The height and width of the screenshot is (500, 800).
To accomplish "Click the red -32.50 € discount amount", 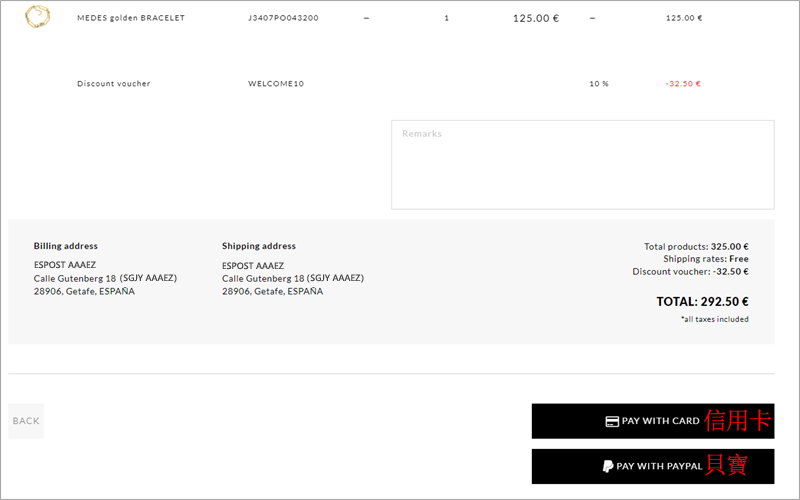I will pyautogui.click(x=683, y=84).
